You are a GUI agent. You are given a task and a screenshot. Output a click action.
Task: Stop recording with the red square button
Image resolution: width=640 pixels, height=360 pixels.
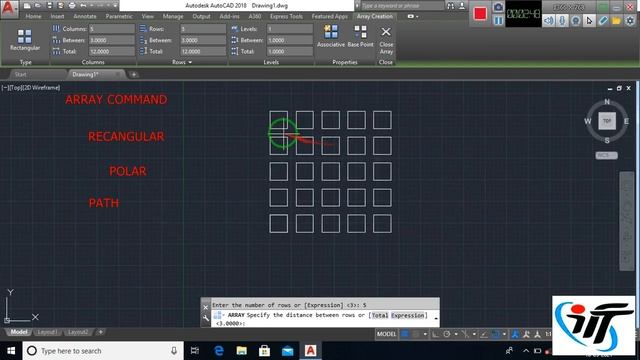480,13
